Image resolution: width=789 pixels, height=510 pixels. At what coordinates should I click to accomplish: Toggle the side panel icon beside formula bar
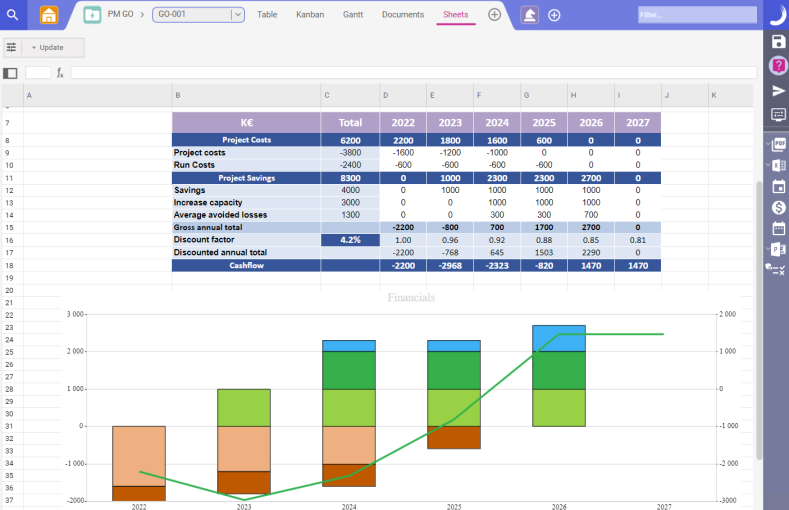pyautogui.click(x=11, y=73)
